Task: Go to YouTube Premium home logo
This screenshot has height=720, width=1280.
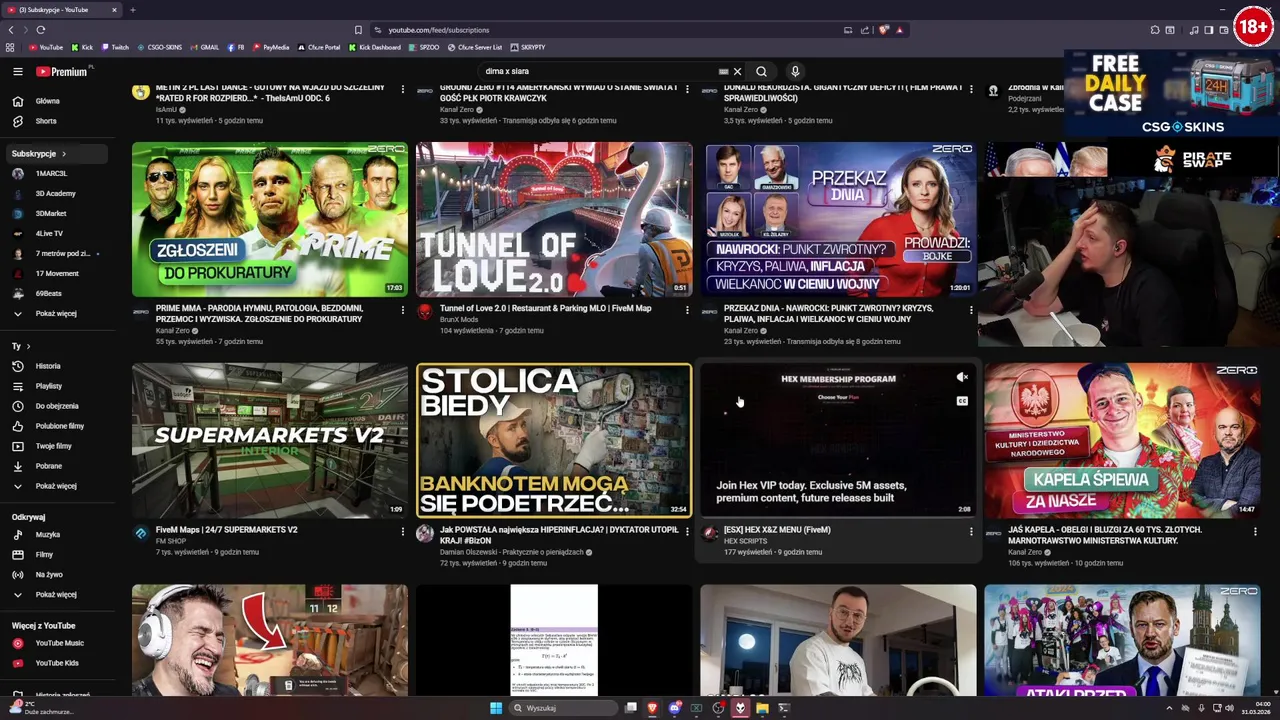Action: 62,71
